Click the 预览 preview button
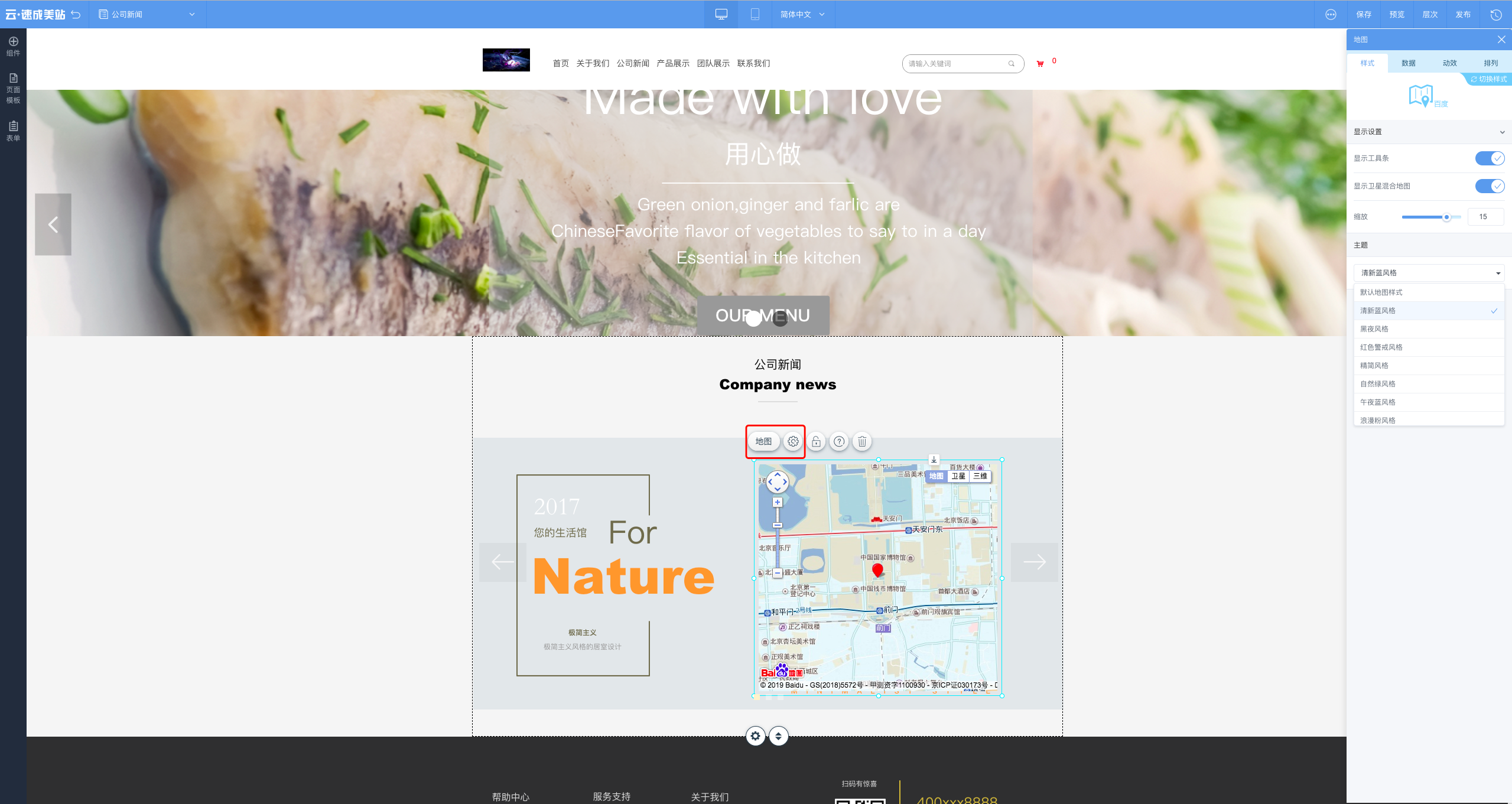 tap(1397, 14)
